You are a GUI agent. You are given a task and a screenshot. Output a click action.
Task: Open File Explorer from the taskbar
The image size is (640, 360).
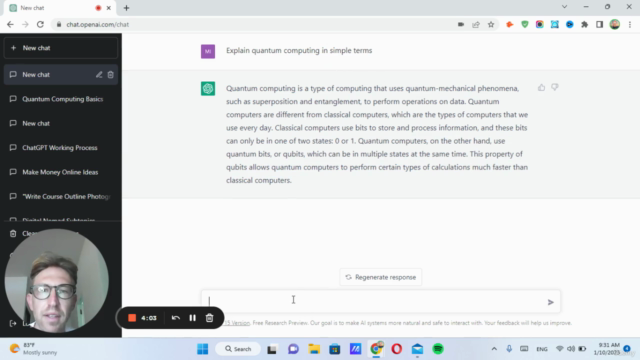pos(314,349)
